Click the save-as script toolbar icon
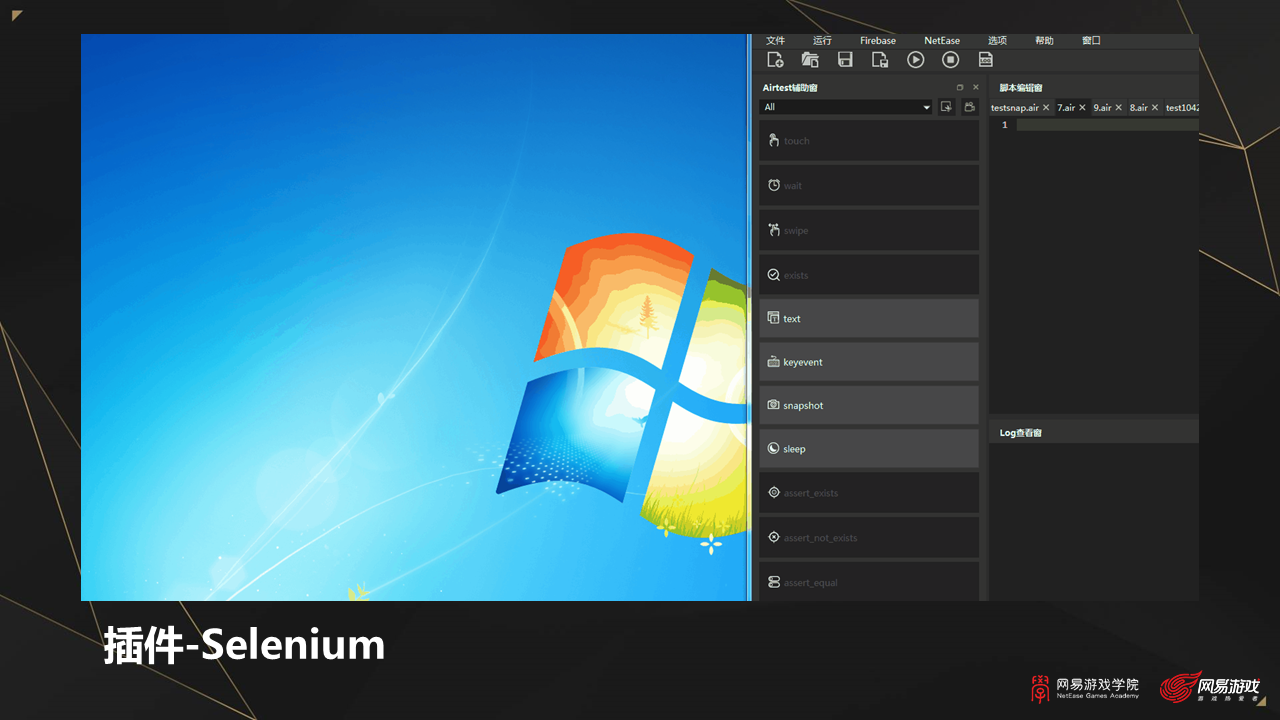Screen dimensions: 1280x720 [x=880, y=60]
